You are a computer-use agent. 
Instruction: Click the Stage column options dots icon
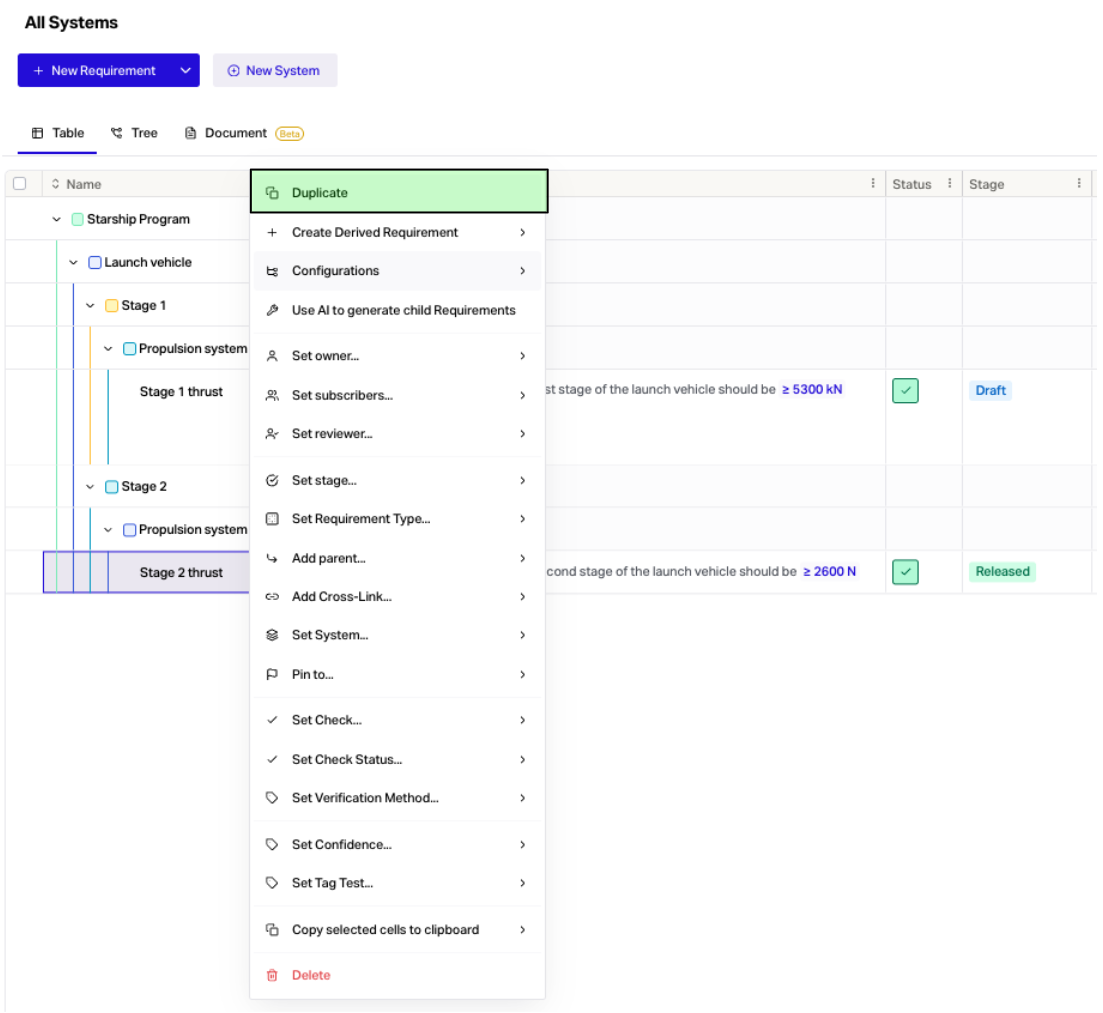[x=1079, y=184]
